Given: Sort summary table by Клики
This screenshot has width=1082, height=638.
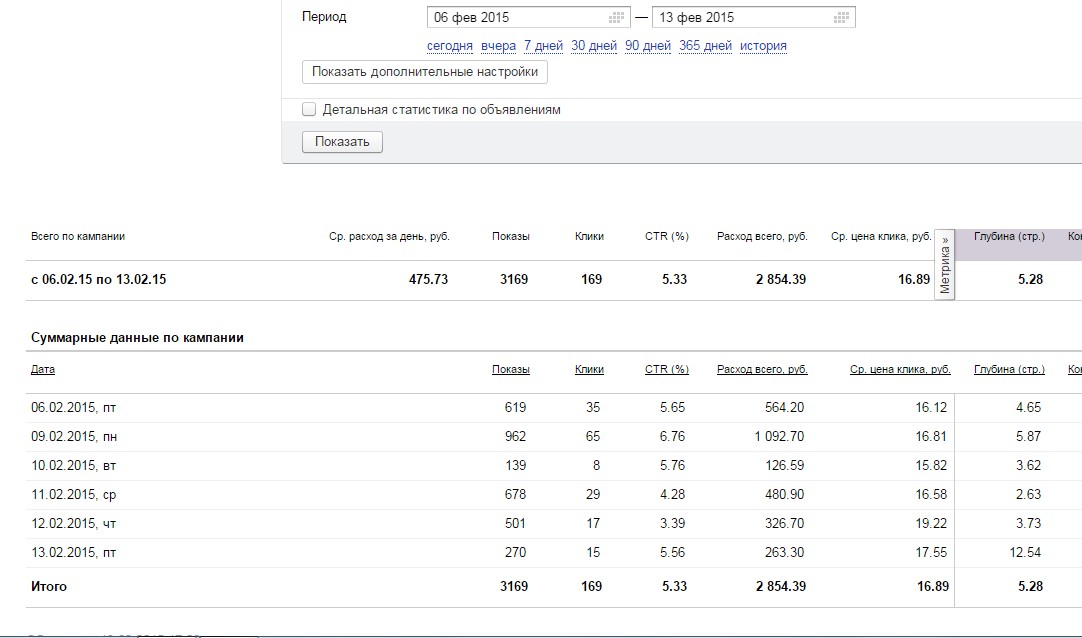Looking at the screenshot, I should 589,370.
